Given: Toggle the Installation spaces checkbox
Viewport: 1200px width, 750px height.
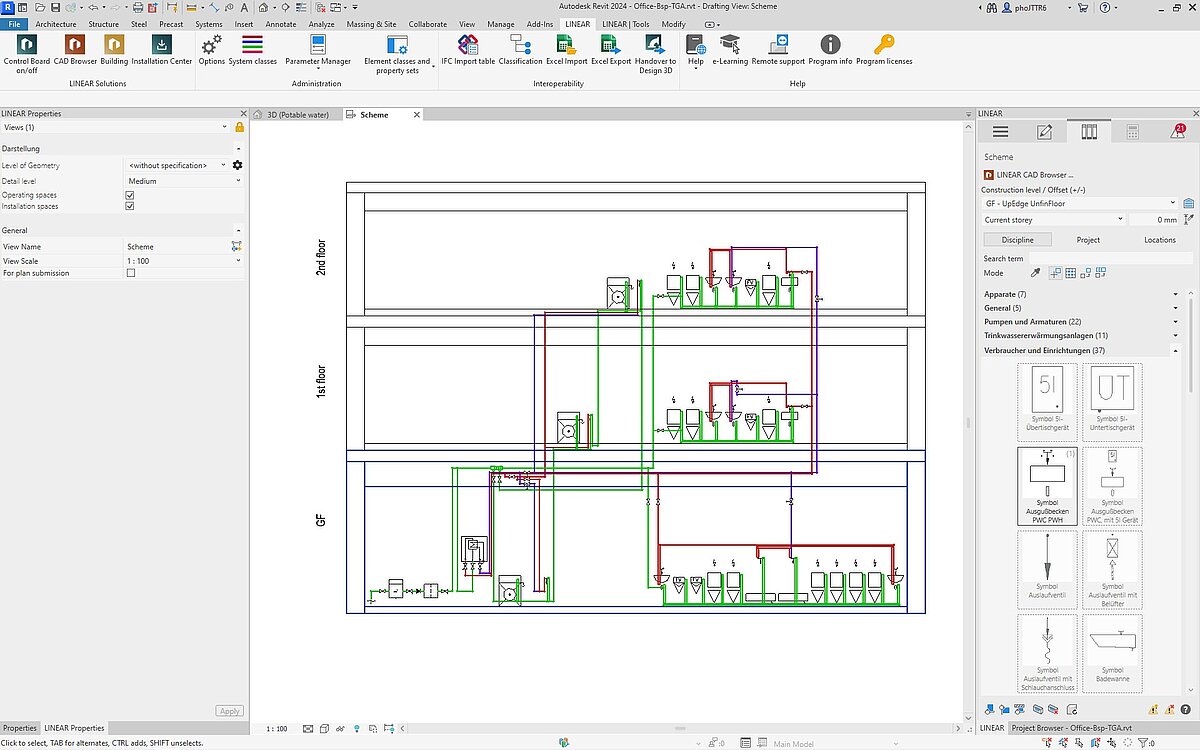Looking at the screenshot, I should point(130,206).
